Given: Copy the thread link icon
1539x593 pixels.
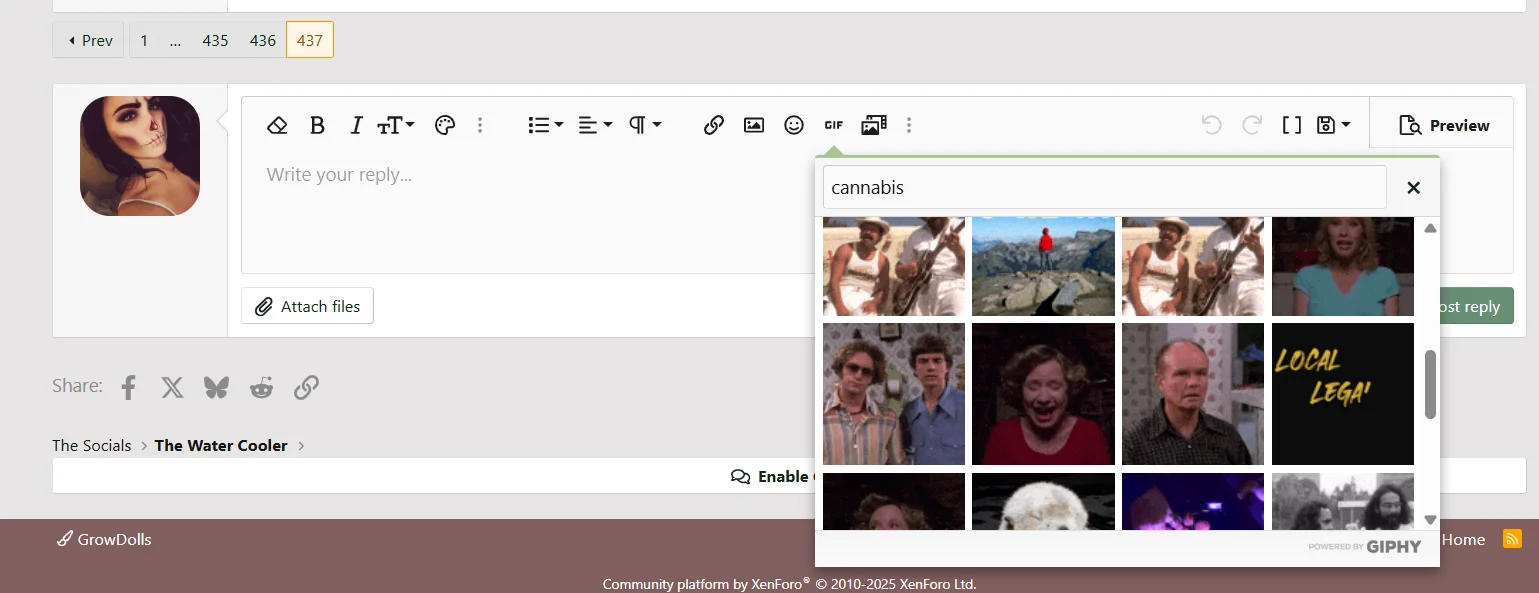Looking at the screenshot, I should [x=306, y=387].
